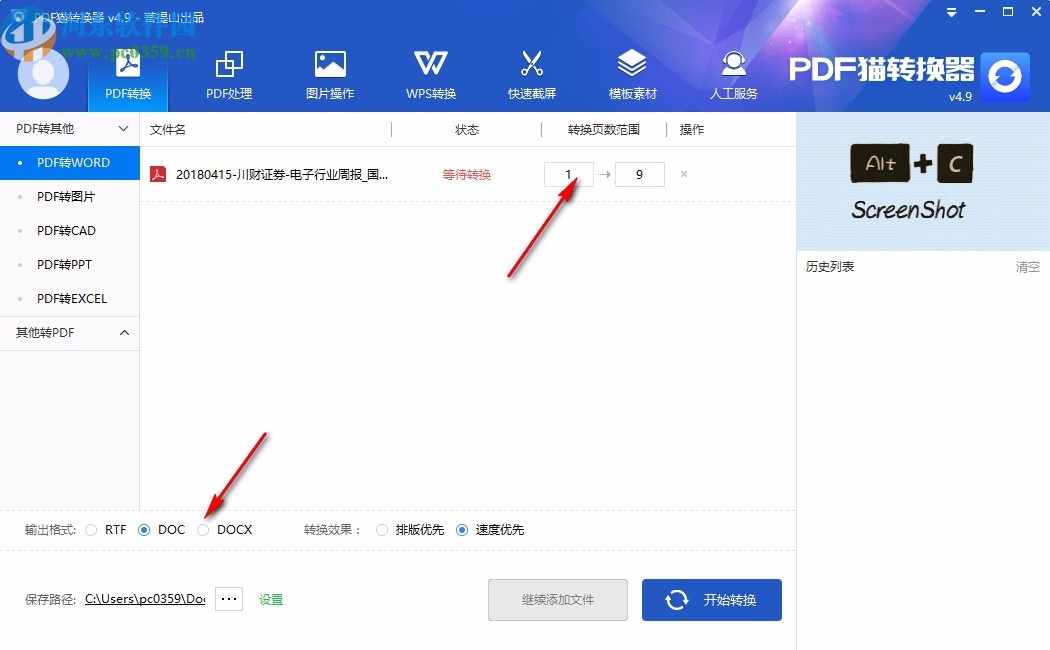Open the save path browse dialog
The height and width of the screenshot is (650, 1050).
pos(228,598)
